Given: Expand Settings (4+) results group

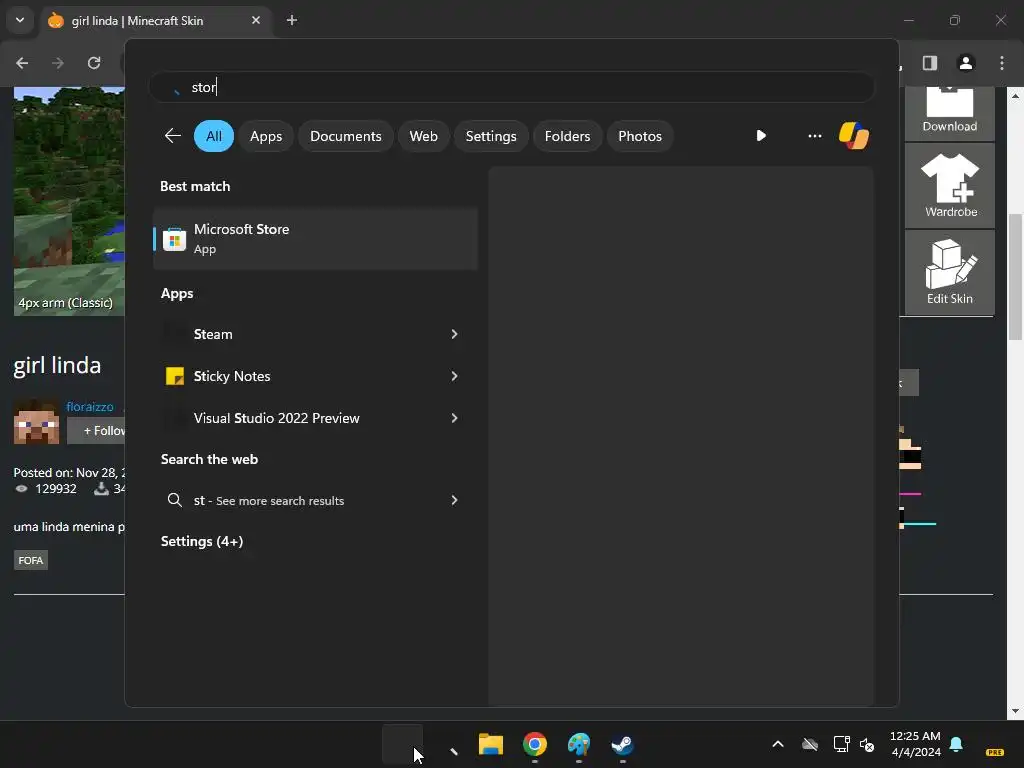Looking at the screenshot, I should tap(202, 541).
